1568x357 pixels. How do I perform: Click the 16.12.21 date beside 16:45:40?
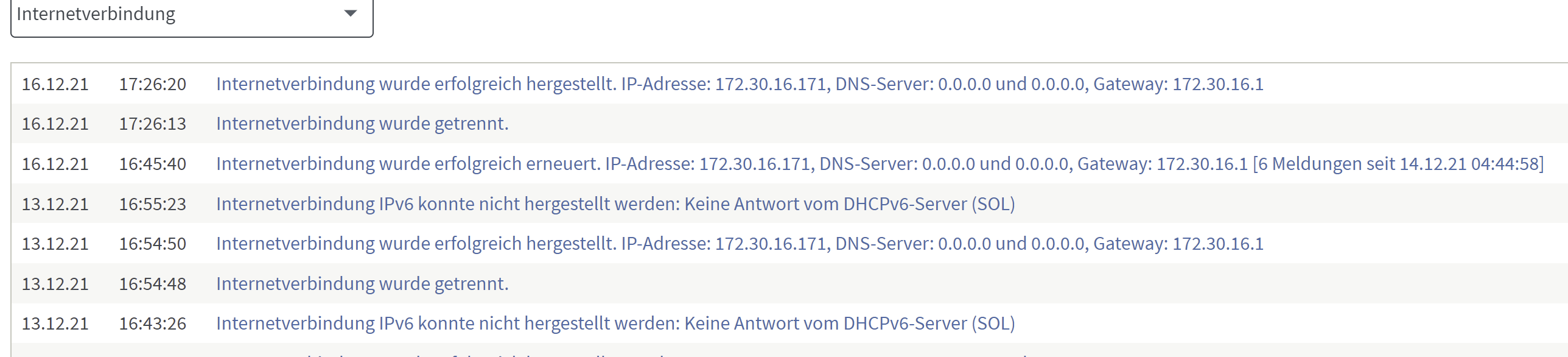[x=55, y=164]
